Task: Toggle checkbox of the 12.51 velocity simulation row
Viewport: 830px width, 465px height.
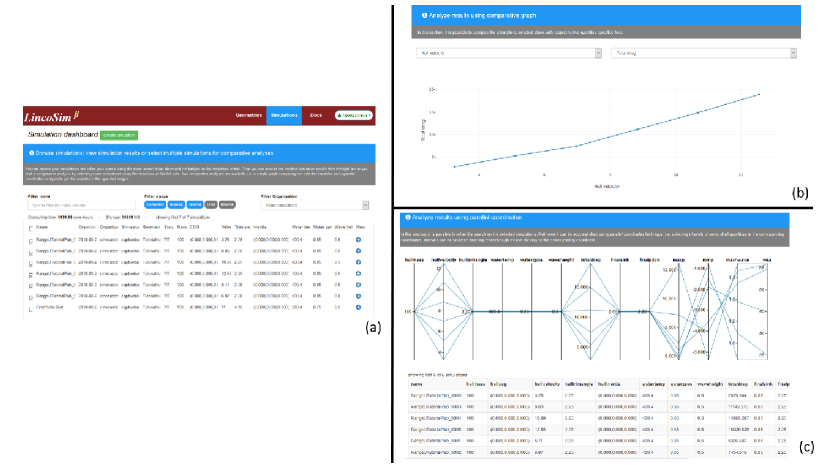Action: [x=31, y=275]
